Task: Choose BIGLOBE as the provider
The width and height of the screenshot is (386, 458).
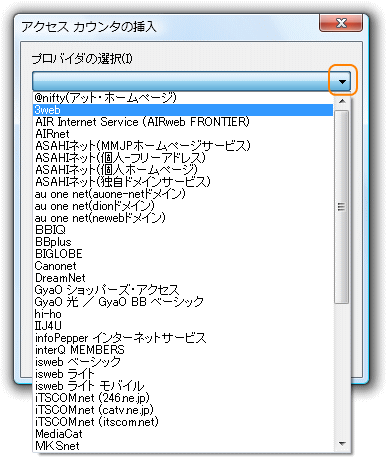Action: coord(183,254)
